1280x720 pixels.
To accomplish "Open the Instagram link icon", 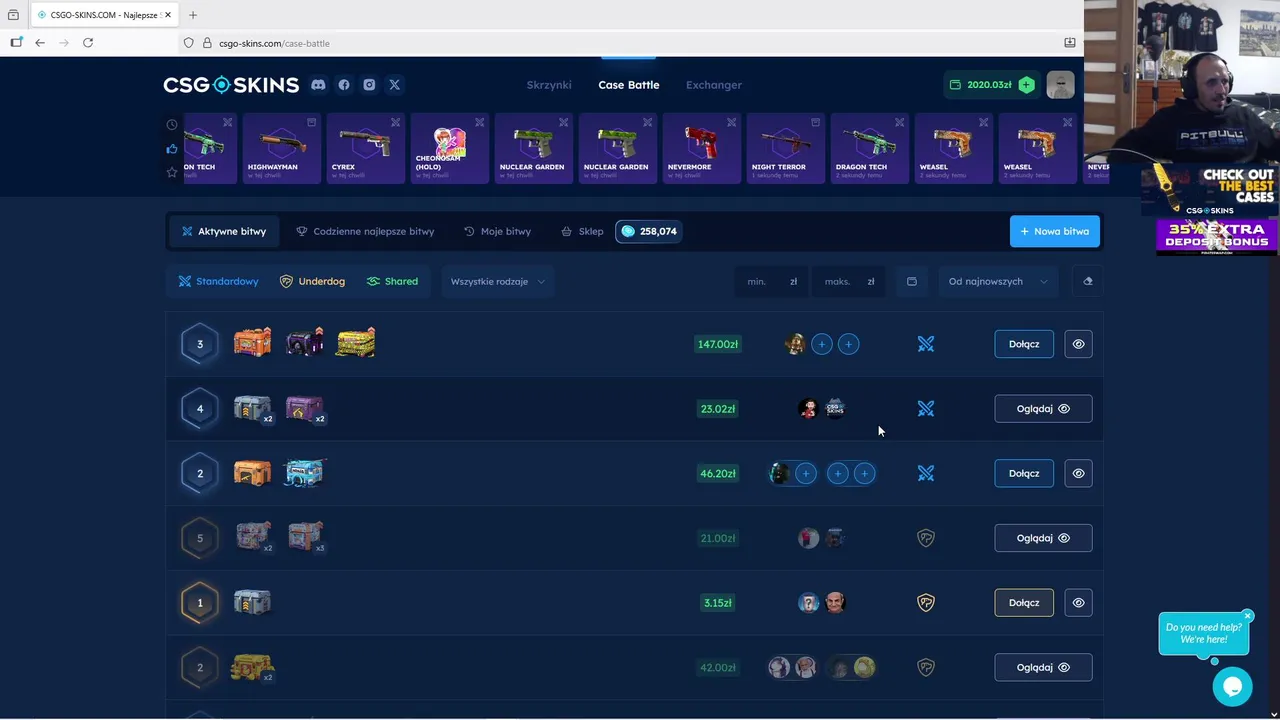I will (369, 85).
